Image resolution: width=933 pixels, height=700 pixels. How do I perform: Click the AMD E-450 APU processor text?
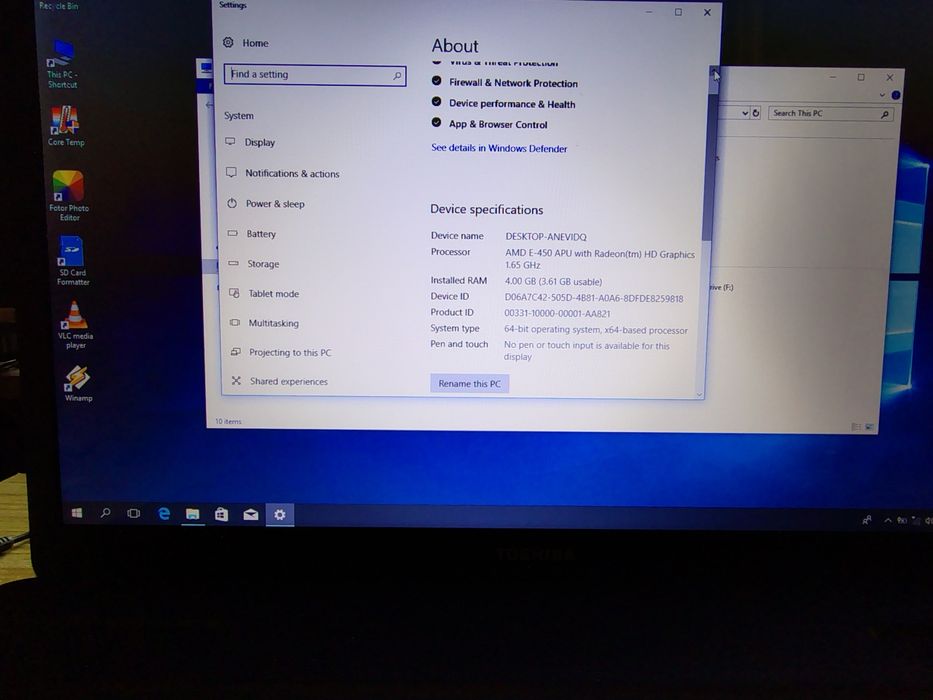click(x=600, y=259)
